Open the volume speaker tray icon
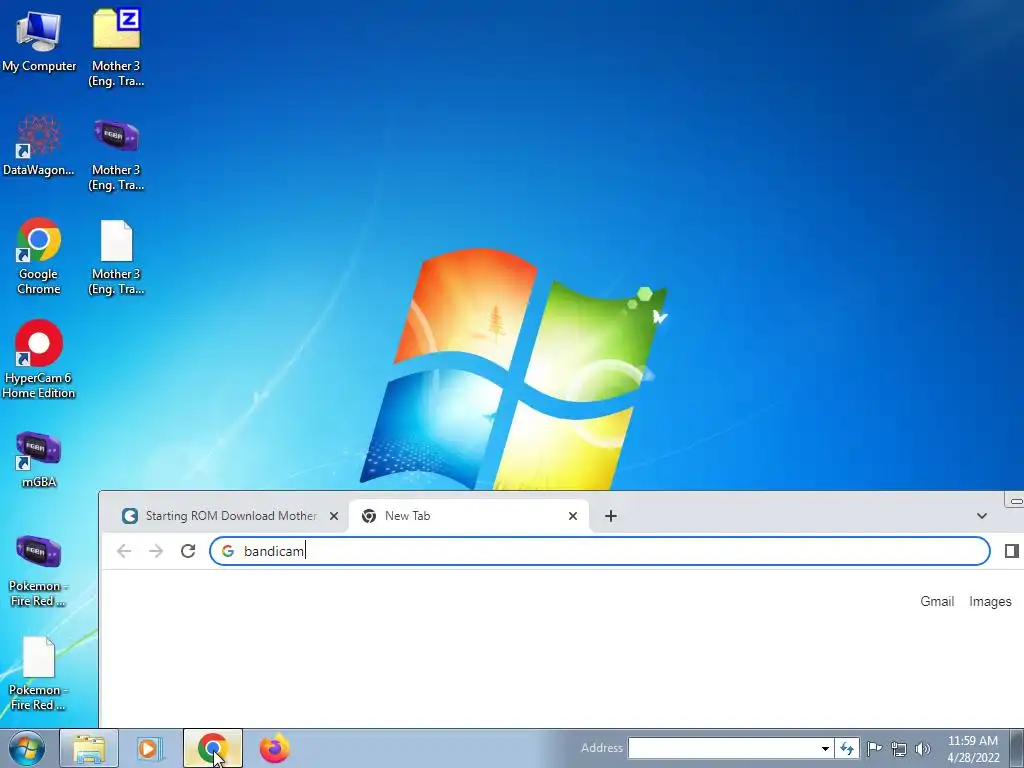The height and width of the screenshot is (768, 1024). 923,749
